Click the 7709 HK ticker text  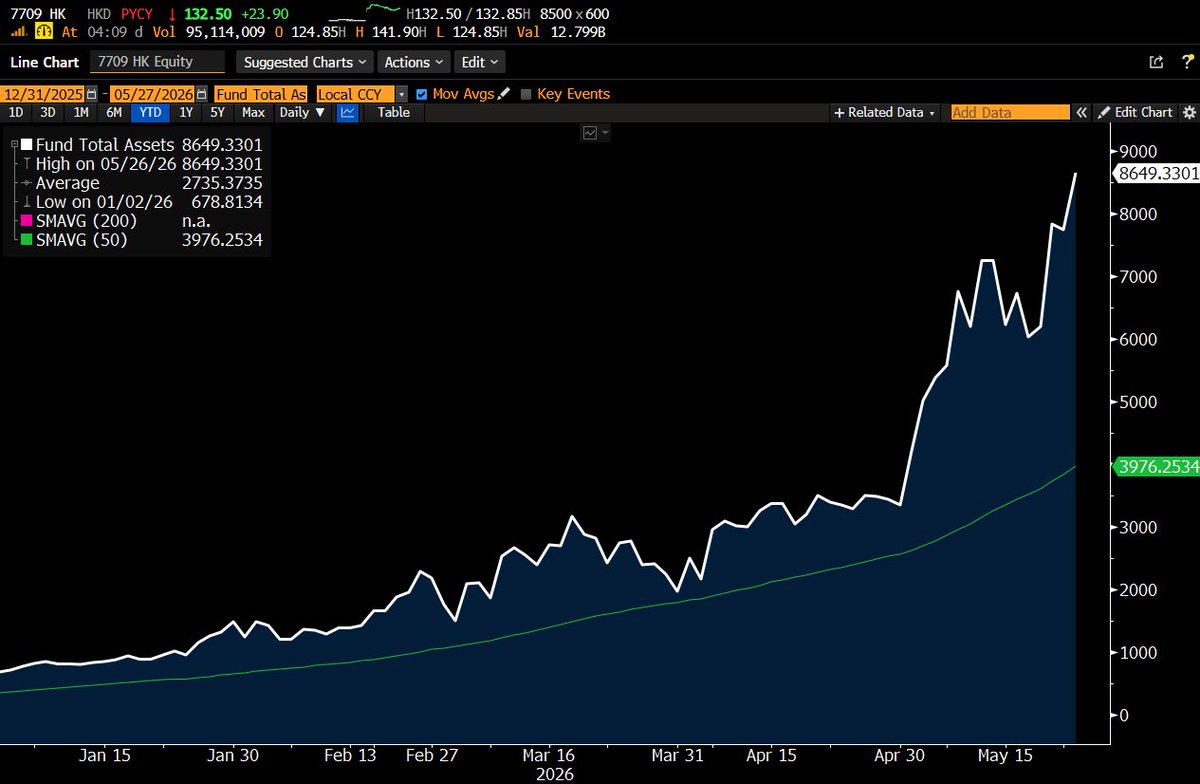[x=36, y=13]
